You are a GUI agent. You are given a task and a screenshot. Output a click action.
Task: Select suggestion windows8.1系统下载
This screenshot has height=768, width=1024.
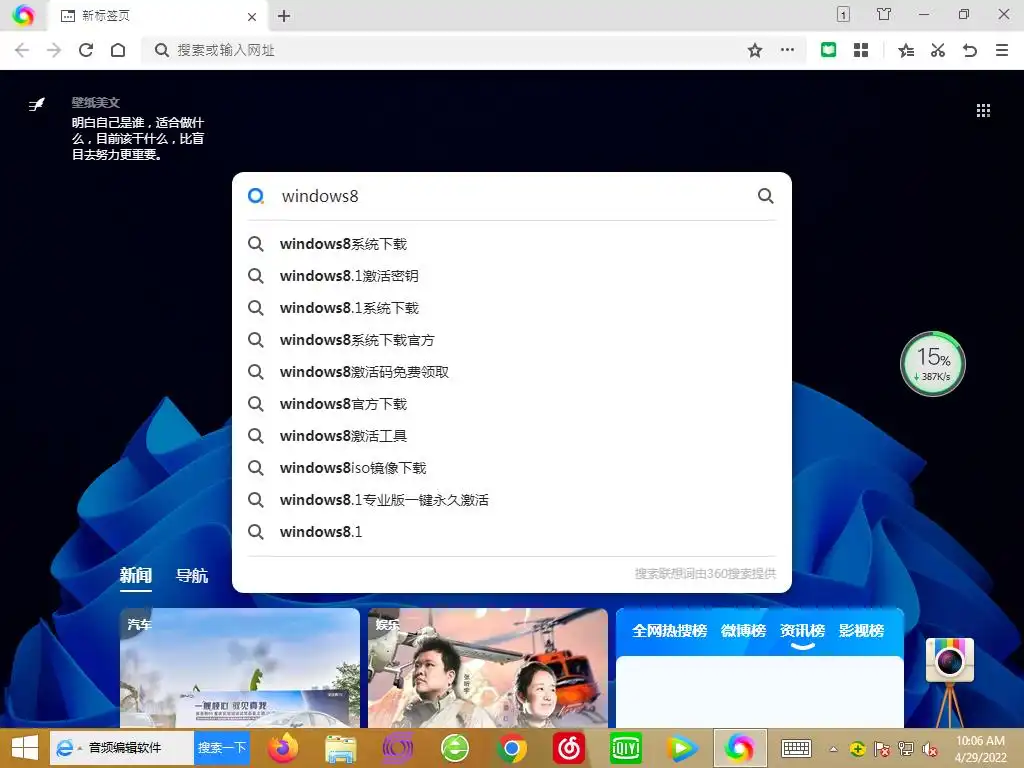[x=511, y=308]
